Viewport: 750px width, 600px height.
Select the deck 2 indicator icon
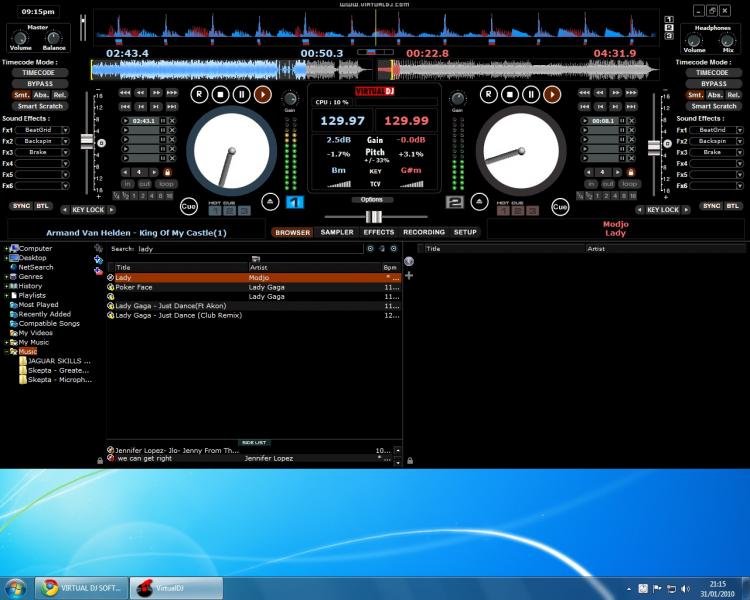pos(454,202)
